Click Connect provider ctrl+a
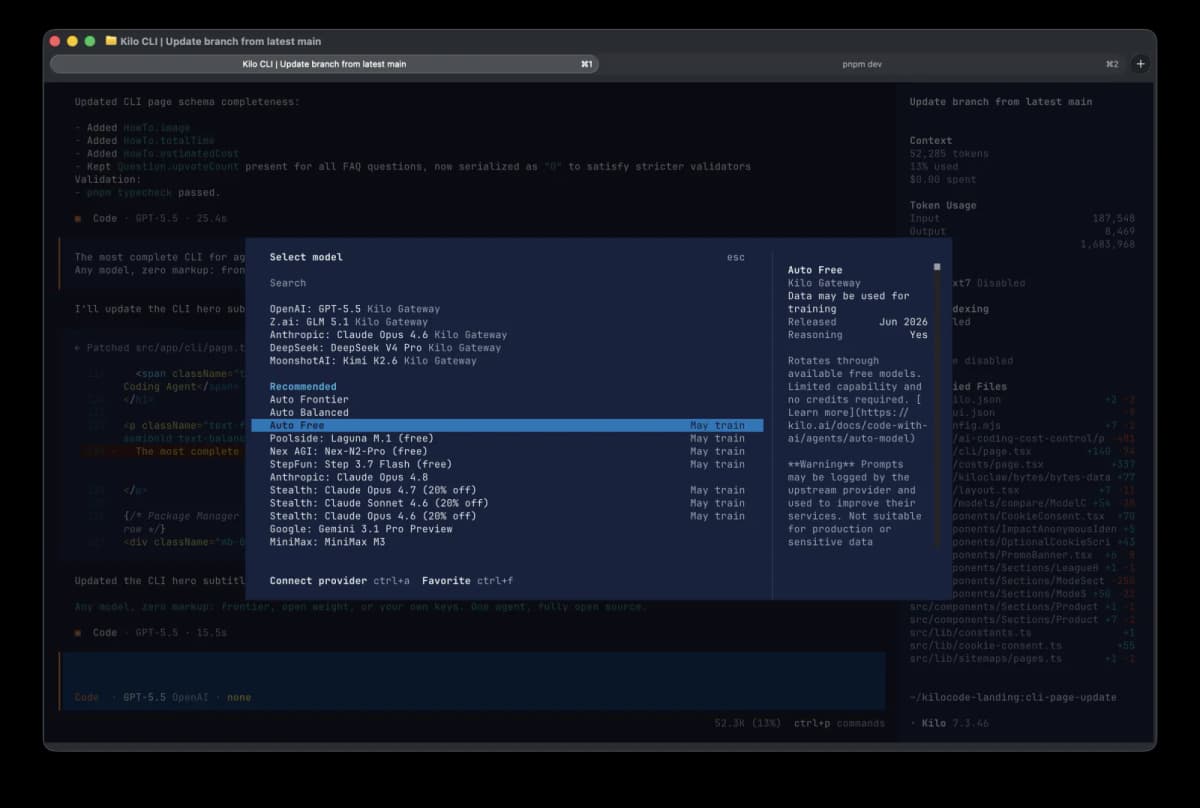 (339, 580)
